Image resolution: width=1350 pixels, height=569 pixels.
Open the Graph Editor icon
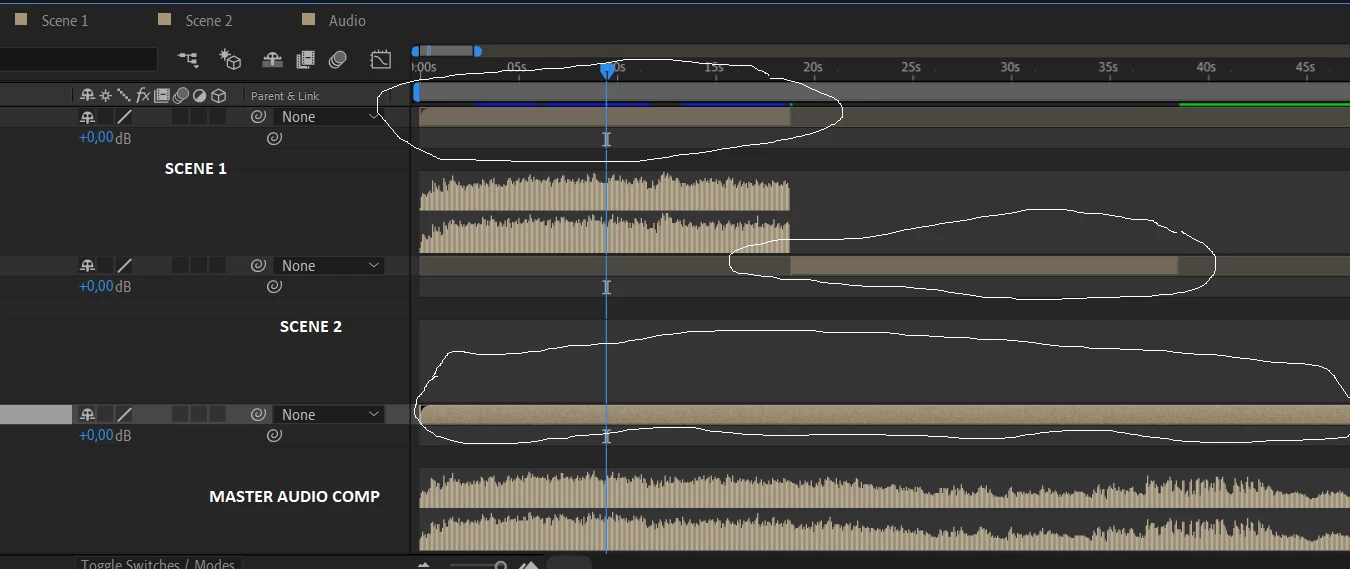tap(380, 60)
